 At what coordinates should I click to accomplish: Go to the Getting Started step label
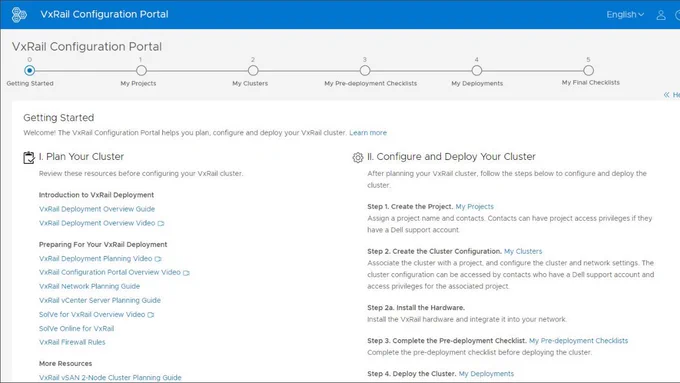[30, 83]
